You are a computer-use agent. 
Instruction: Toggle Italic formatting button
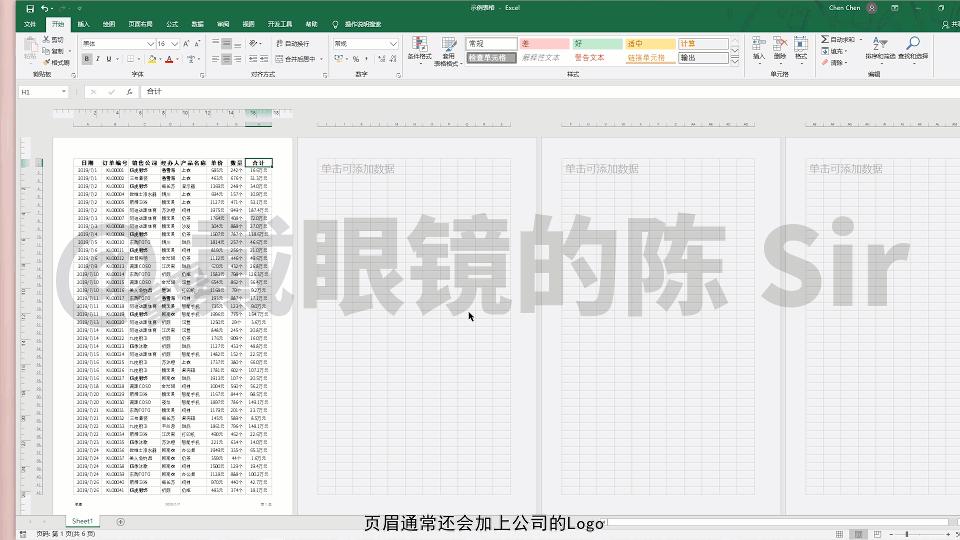[97, 59]
